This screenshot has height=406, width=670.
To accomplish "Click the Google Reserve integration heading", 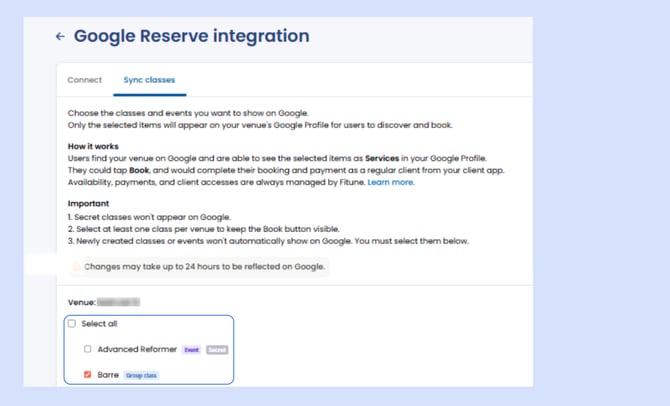I will [x=191, y=36].
